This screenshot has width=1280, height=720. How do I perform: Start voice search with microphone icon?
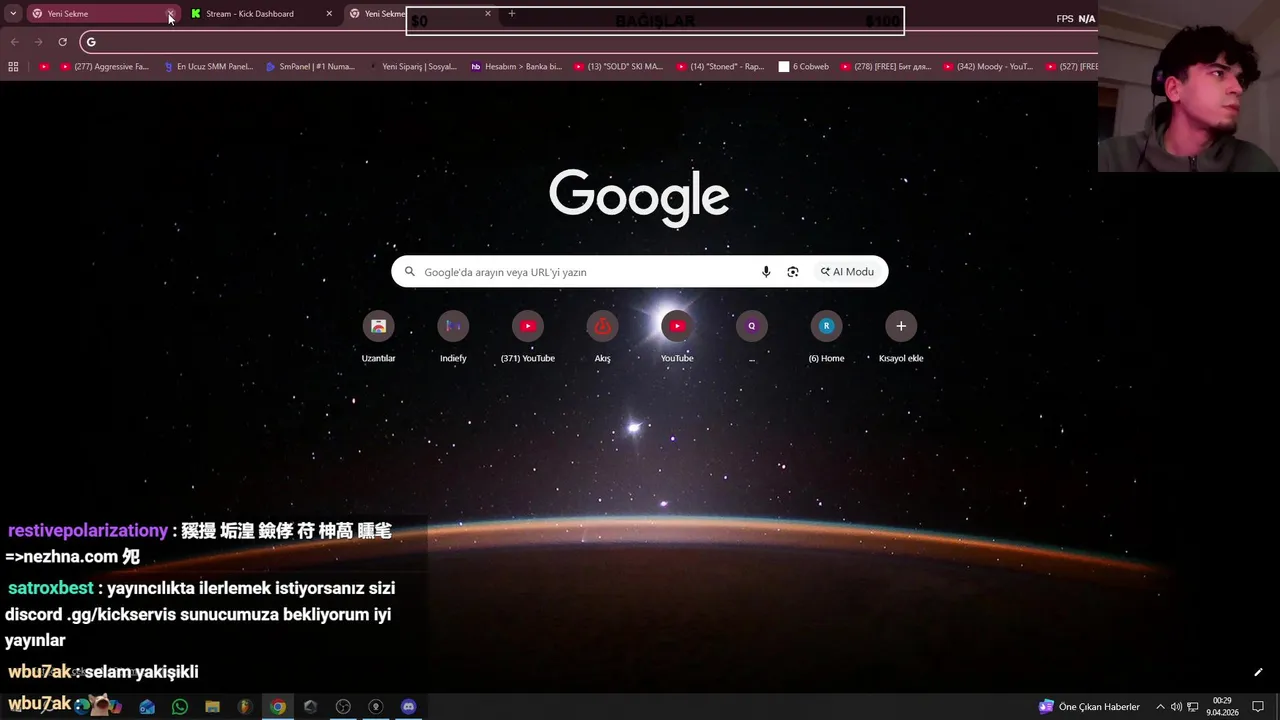click(x=766, y=272)
